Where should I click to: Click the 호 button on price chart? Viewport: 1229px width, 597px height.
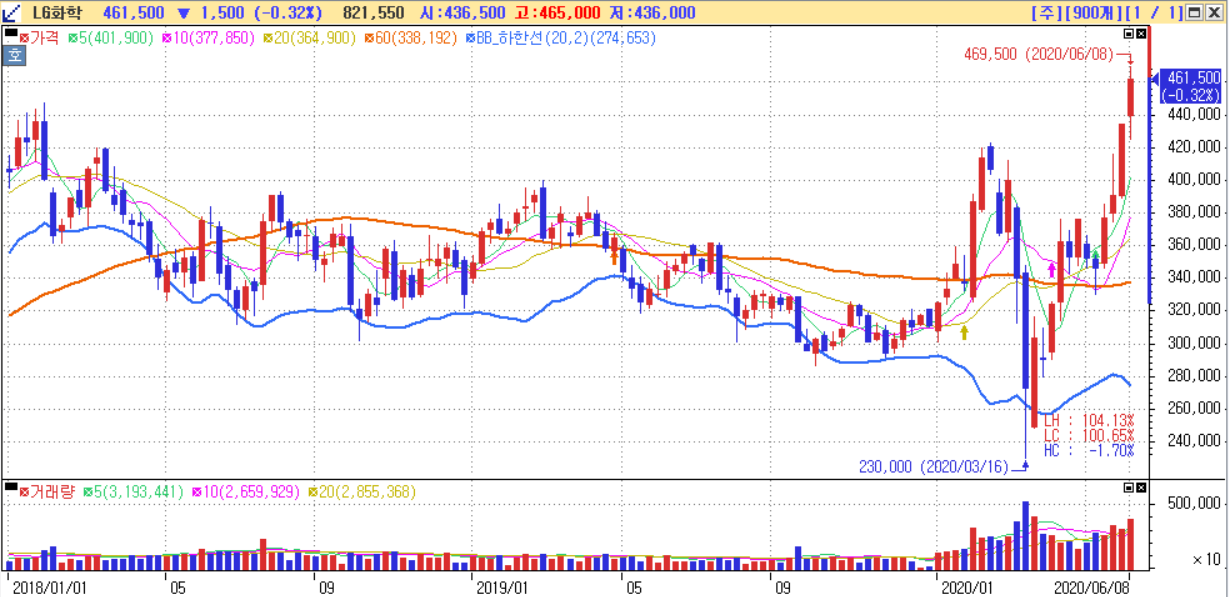pos(14,57)
